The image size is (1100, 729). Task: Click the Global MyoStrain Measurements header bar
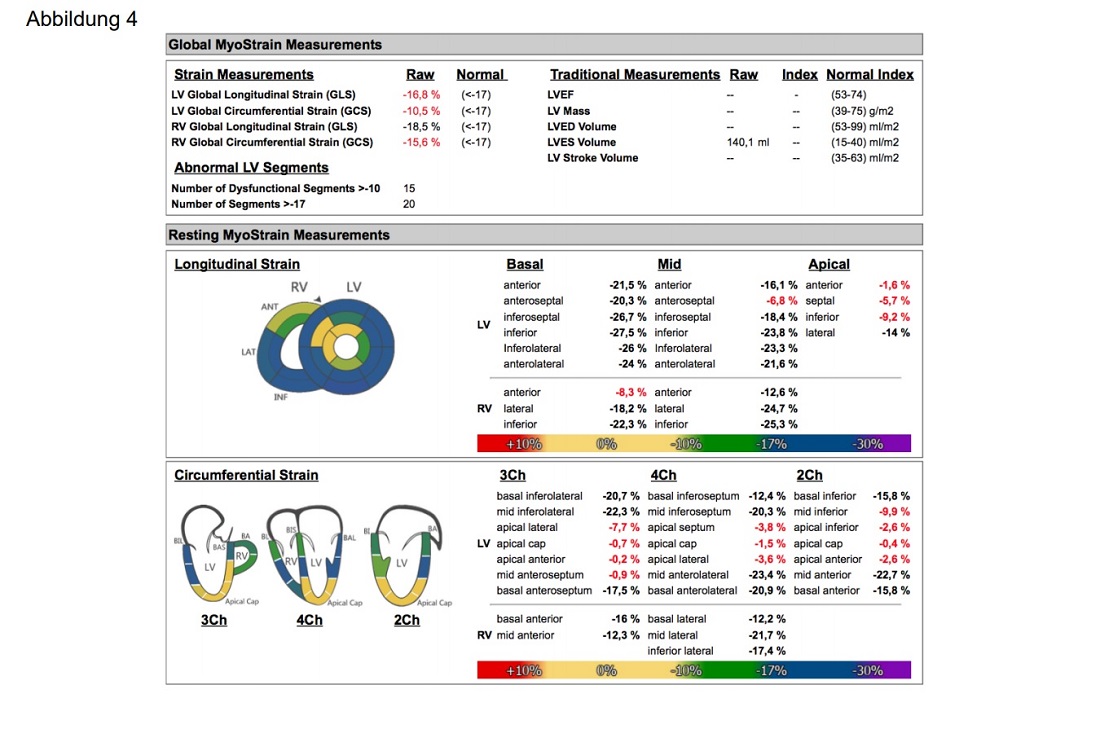click(544, 45)
